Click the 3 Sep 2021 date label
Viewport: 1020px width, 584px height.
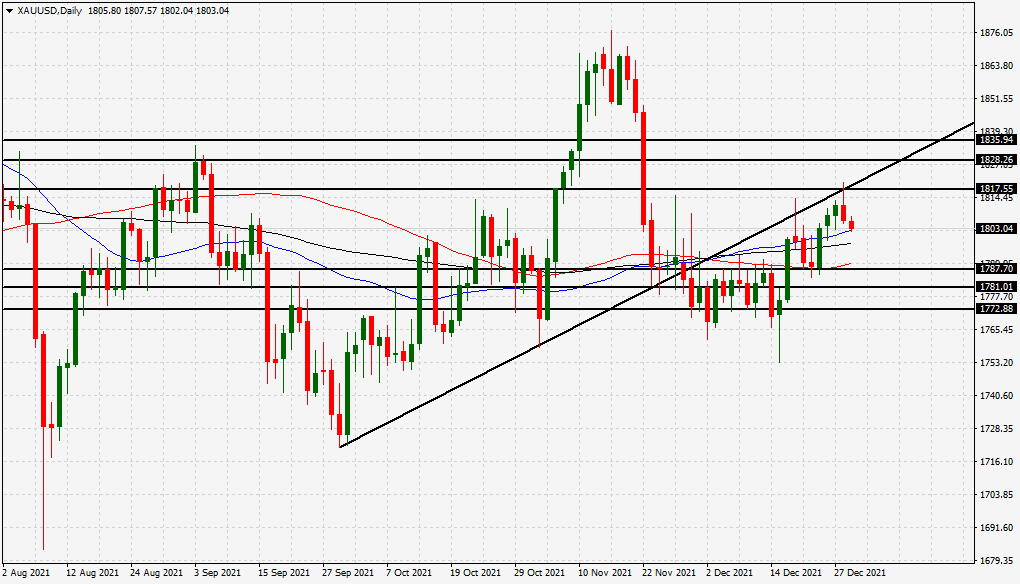tap(217, 573)
